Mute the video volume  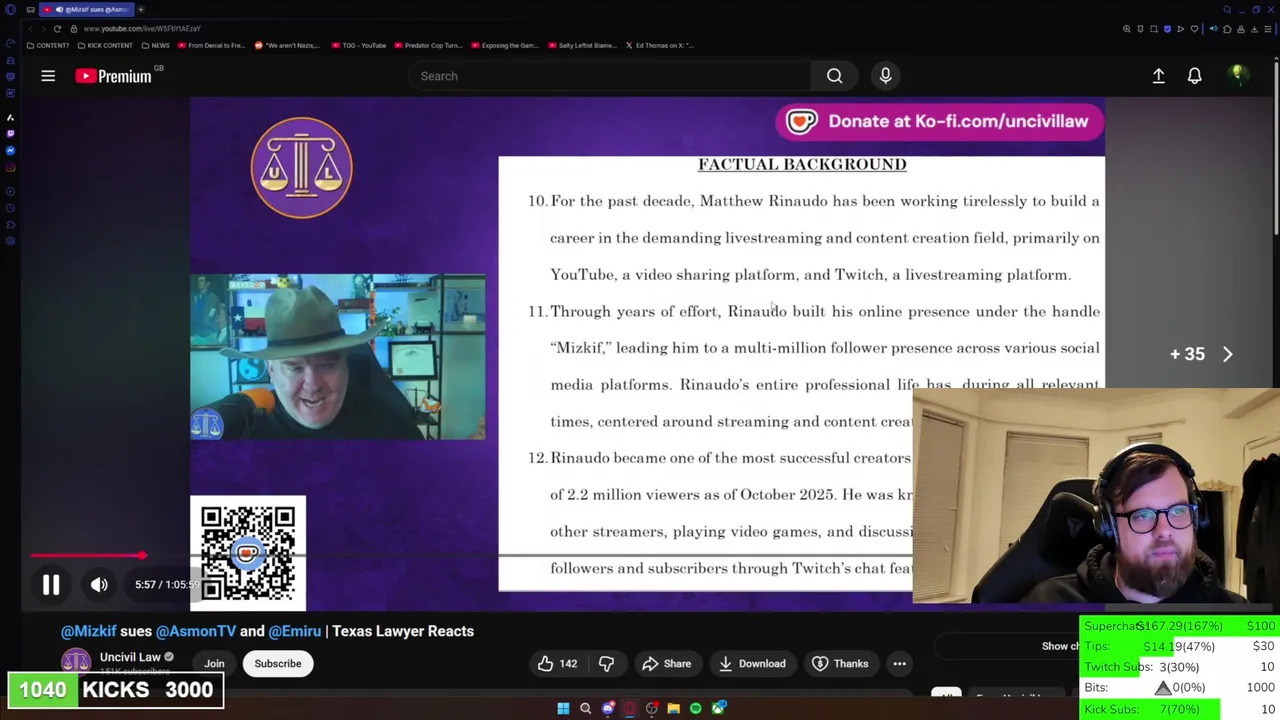(x=99, y=585)
